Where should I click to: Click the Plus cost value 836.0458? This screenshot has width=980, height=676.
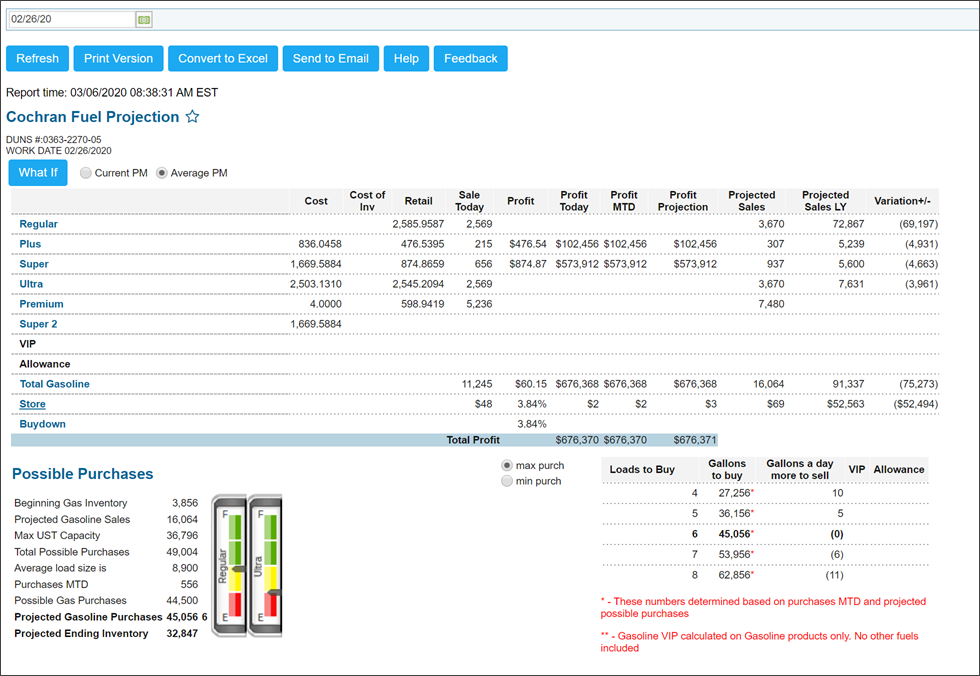tap(320, 244)
